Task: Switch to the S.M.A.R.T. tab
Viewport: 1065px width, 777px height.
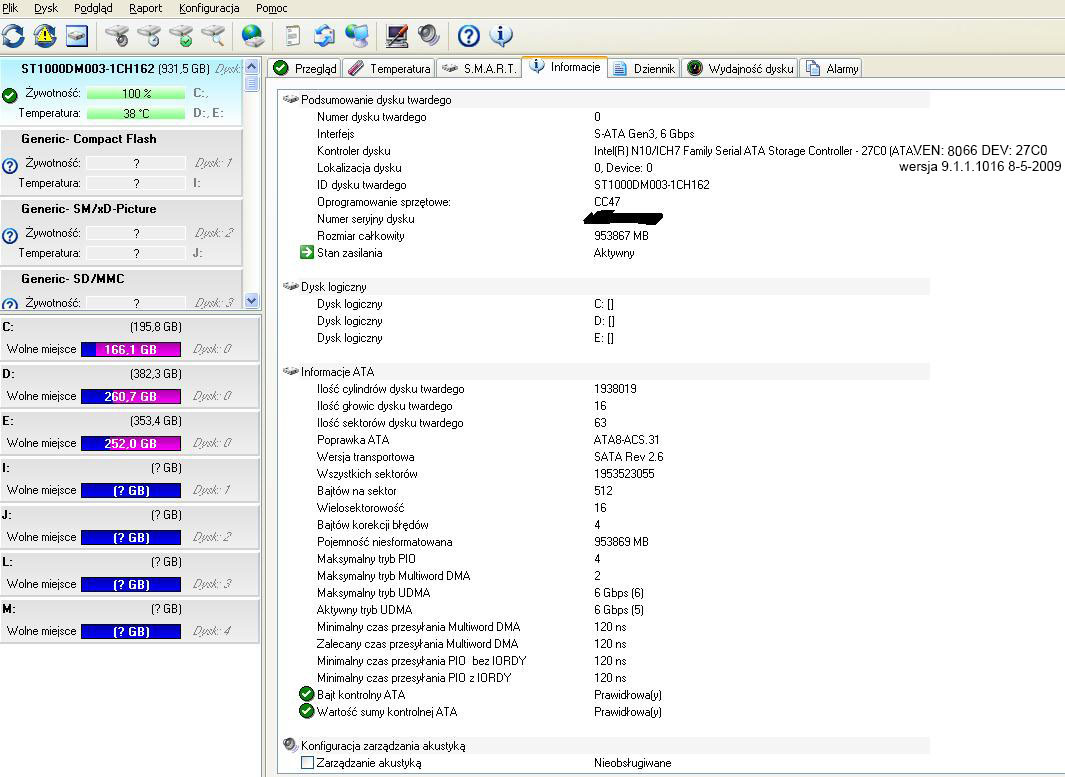Action: tap(479, 68)
